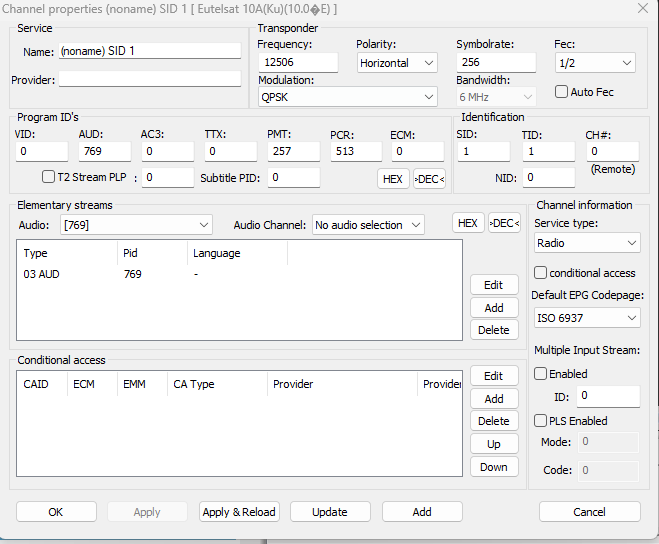Move conditional access entry Up
The height and width of the screenshot is (544, 659).
pos(494,444)
